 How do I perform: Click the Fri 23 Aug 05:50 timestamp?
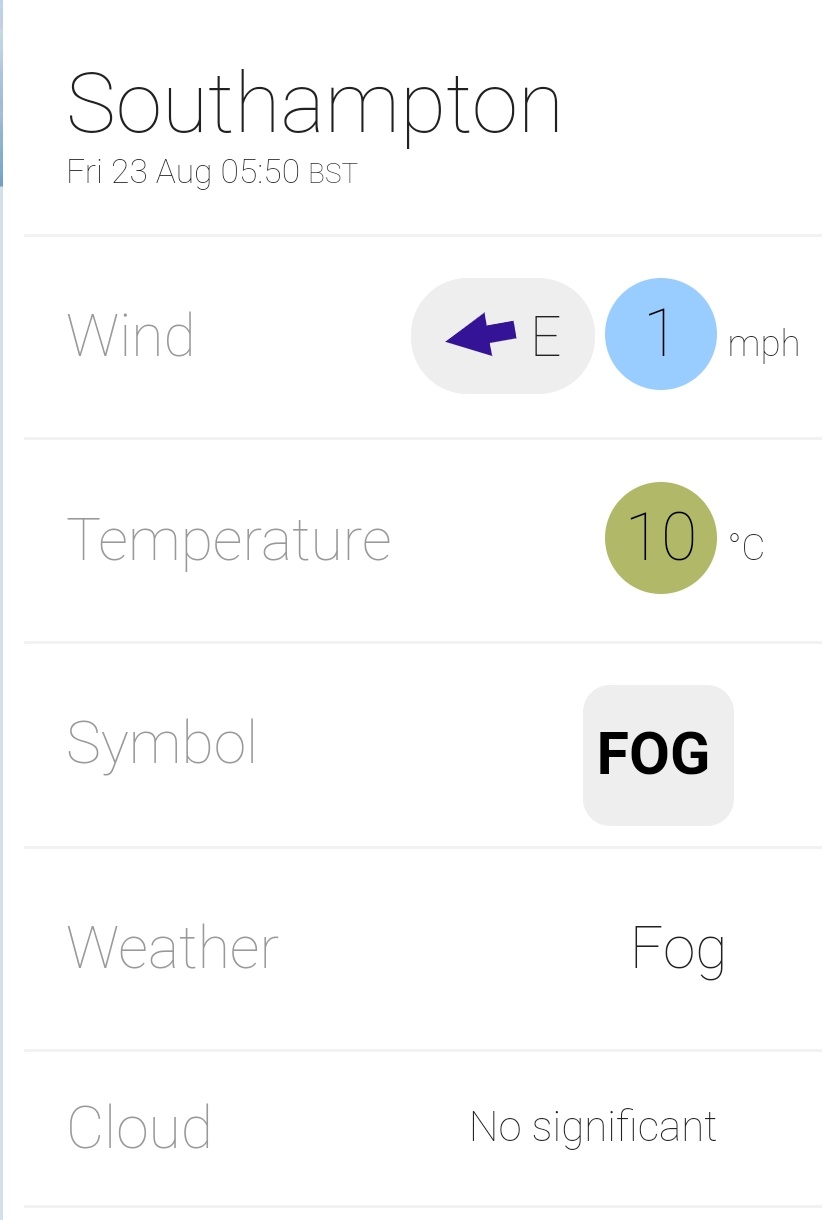click(183, 172)
